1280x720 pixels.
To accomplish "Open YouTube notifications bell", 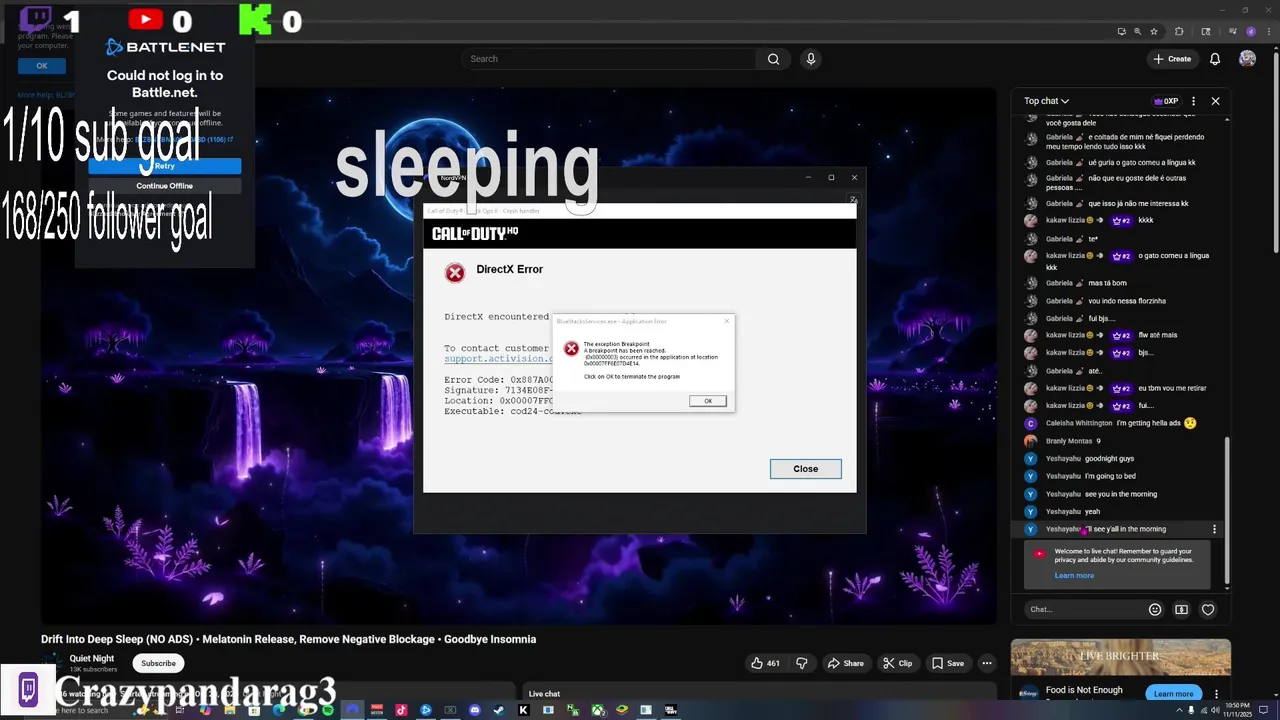I will 1215,59.
